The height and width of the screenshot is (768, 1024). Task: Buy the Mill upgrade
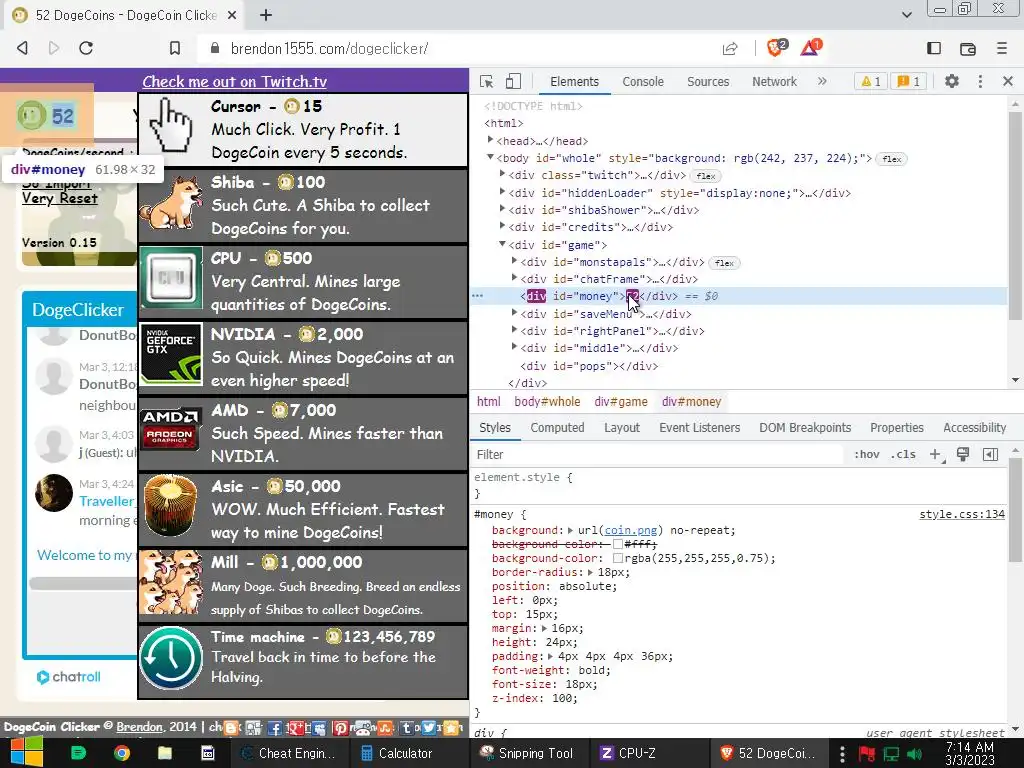[303, 585]
